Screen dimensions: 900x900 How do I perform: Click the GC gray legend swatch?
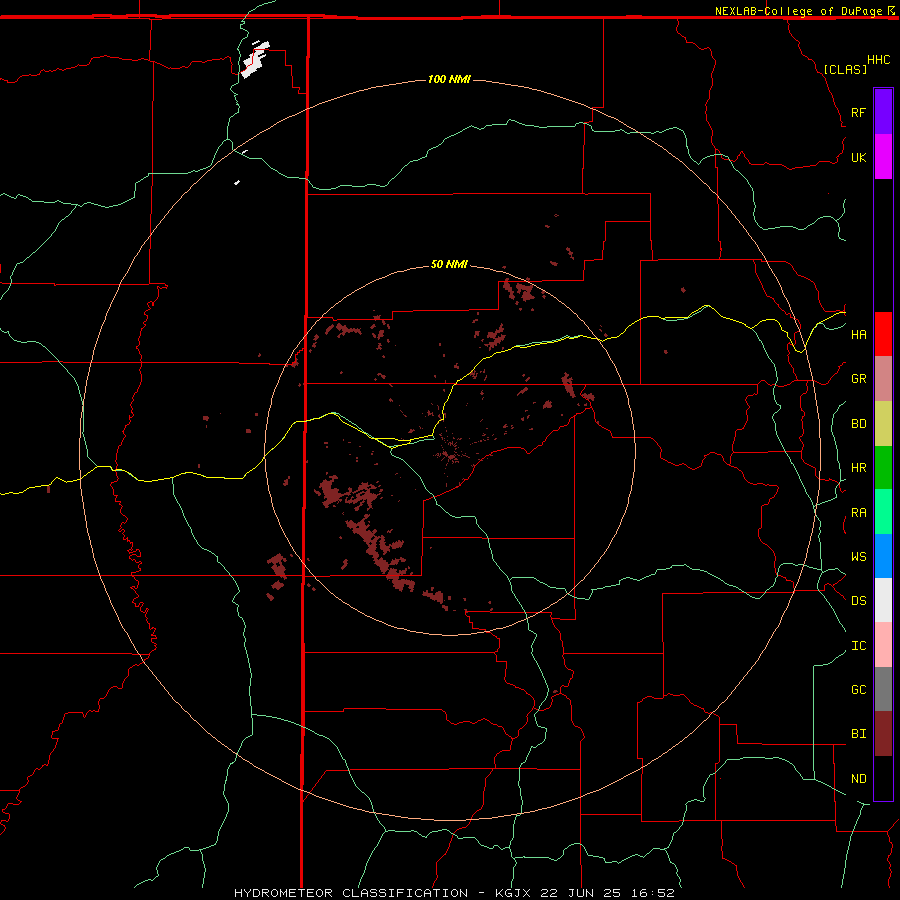coord(883,689)
